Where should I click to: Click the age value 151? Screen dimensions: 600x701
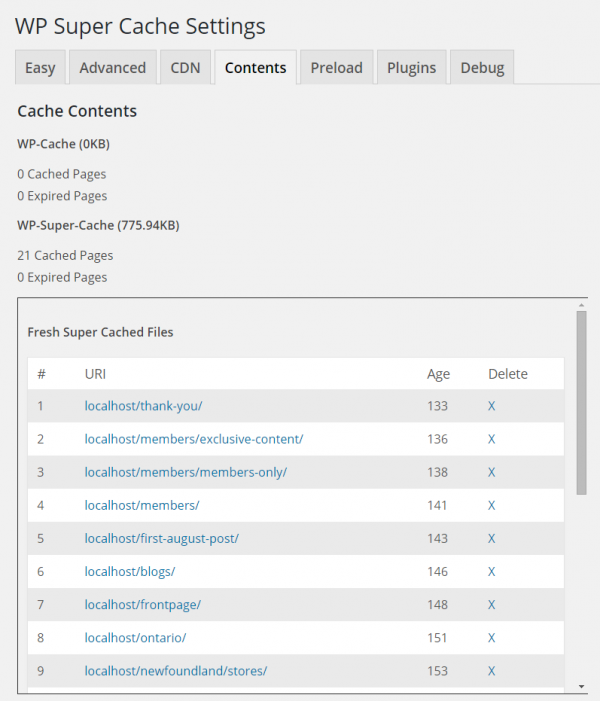pos(437,638)
